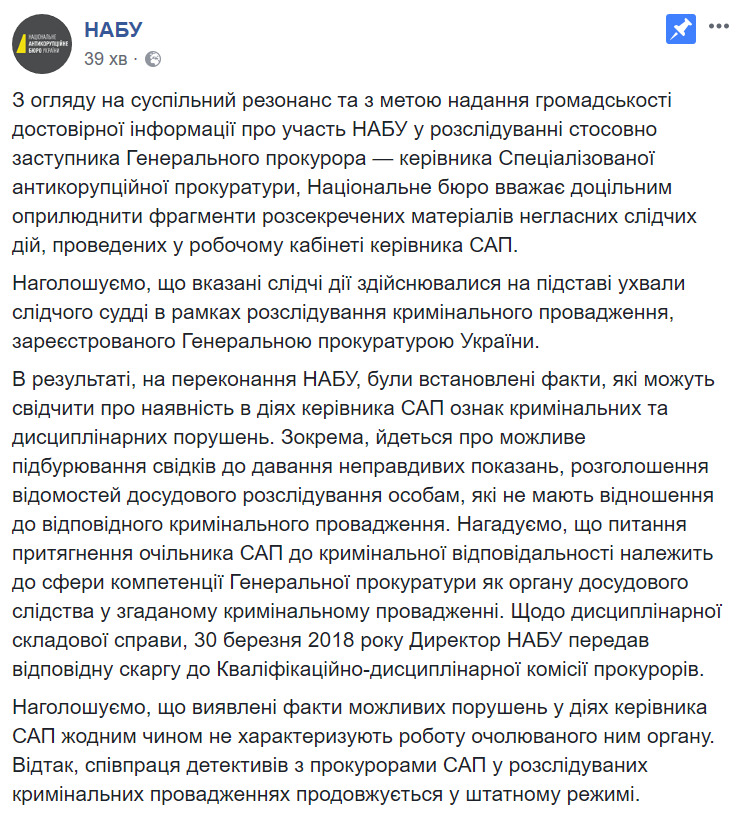This screenshot has width=741, height=815.
Task: Click the words Директор НАБУ передав
Action: click(529, 641)
